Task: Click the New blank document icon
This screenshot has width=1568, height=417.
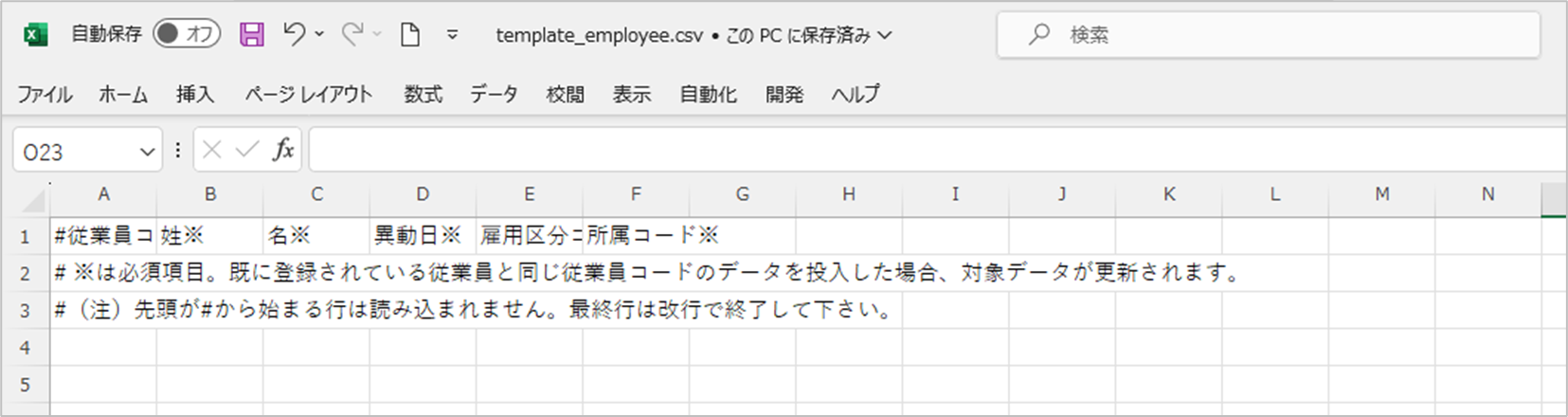Action: pyautogui.click(x=410, y=35)
